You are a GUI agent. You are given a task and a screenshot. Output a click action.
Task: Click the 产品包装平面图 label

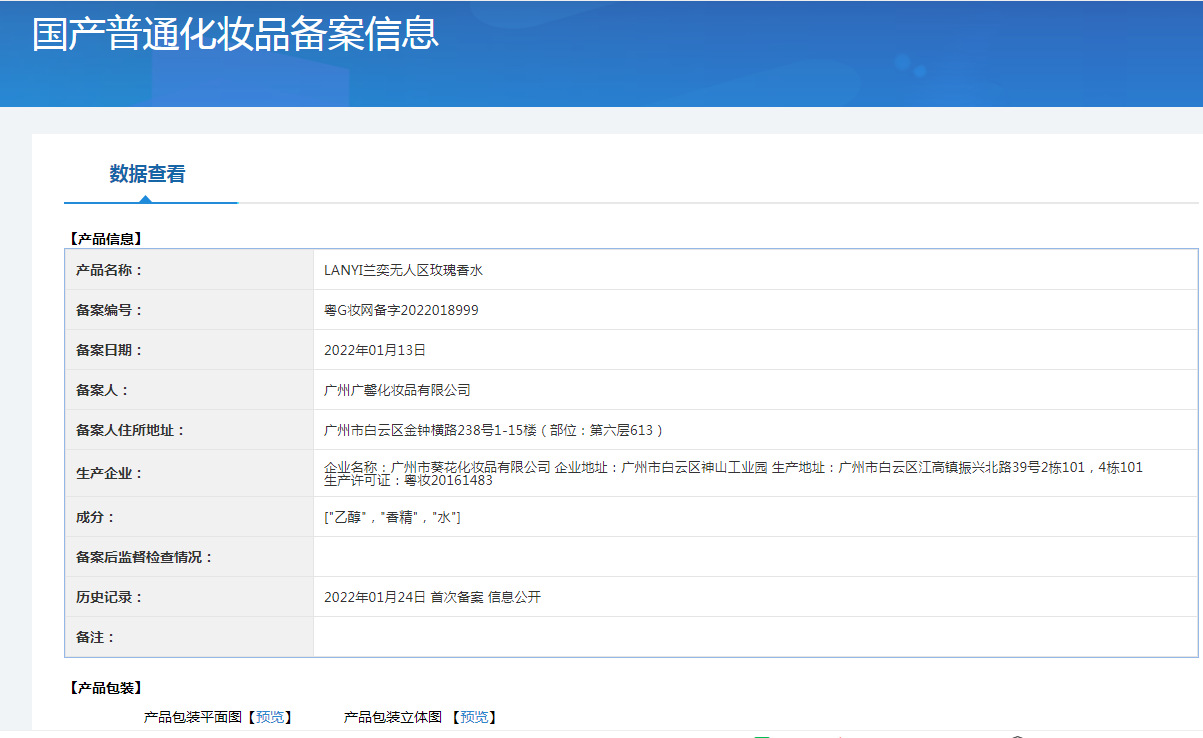click(193, 717)
